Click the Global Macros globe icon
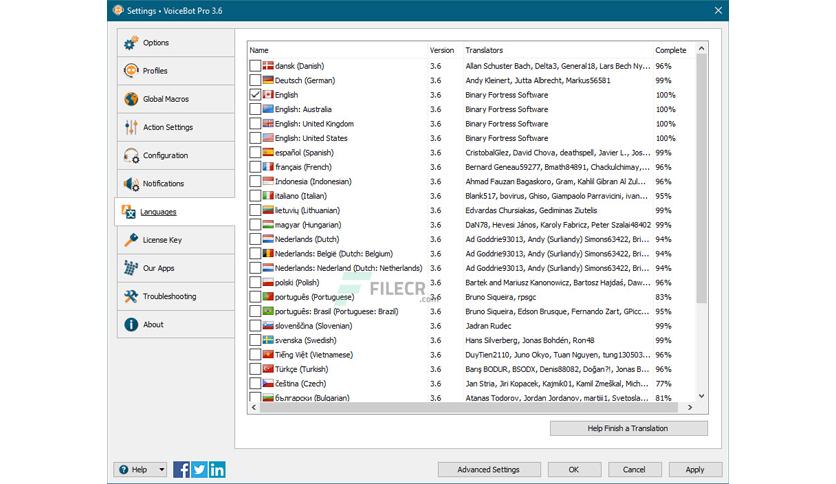 (x=131, y=99)
